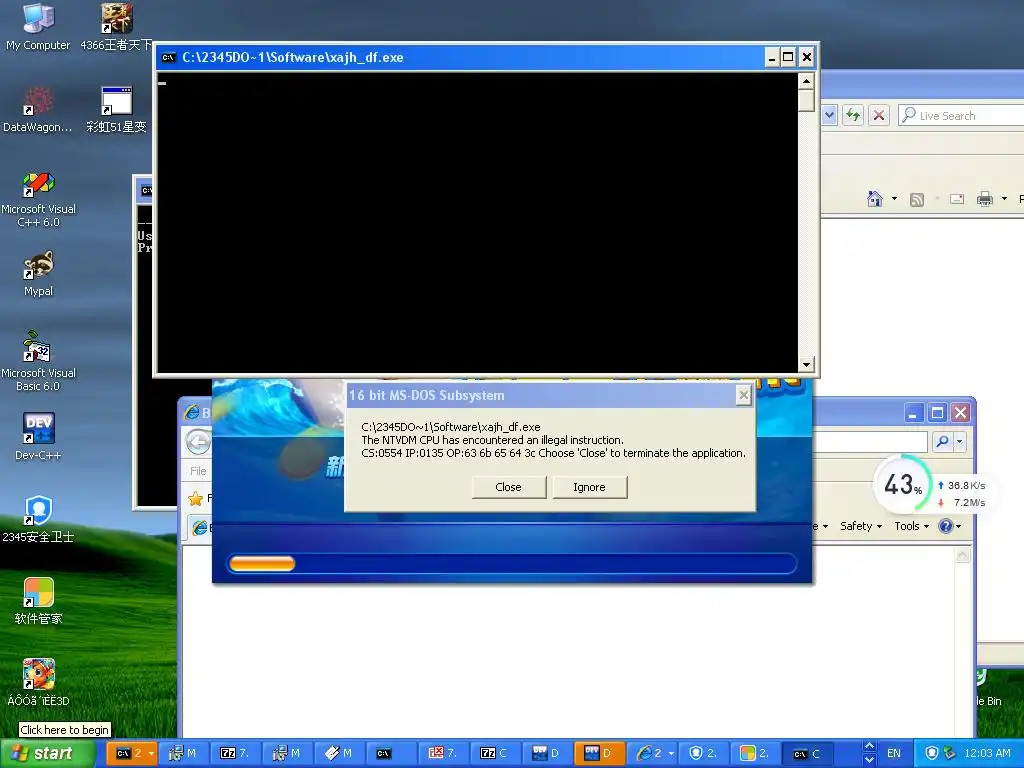Click the Read Mail envelope icon
The width and height of the screenshot is (1024, 768).
(957, 199)
